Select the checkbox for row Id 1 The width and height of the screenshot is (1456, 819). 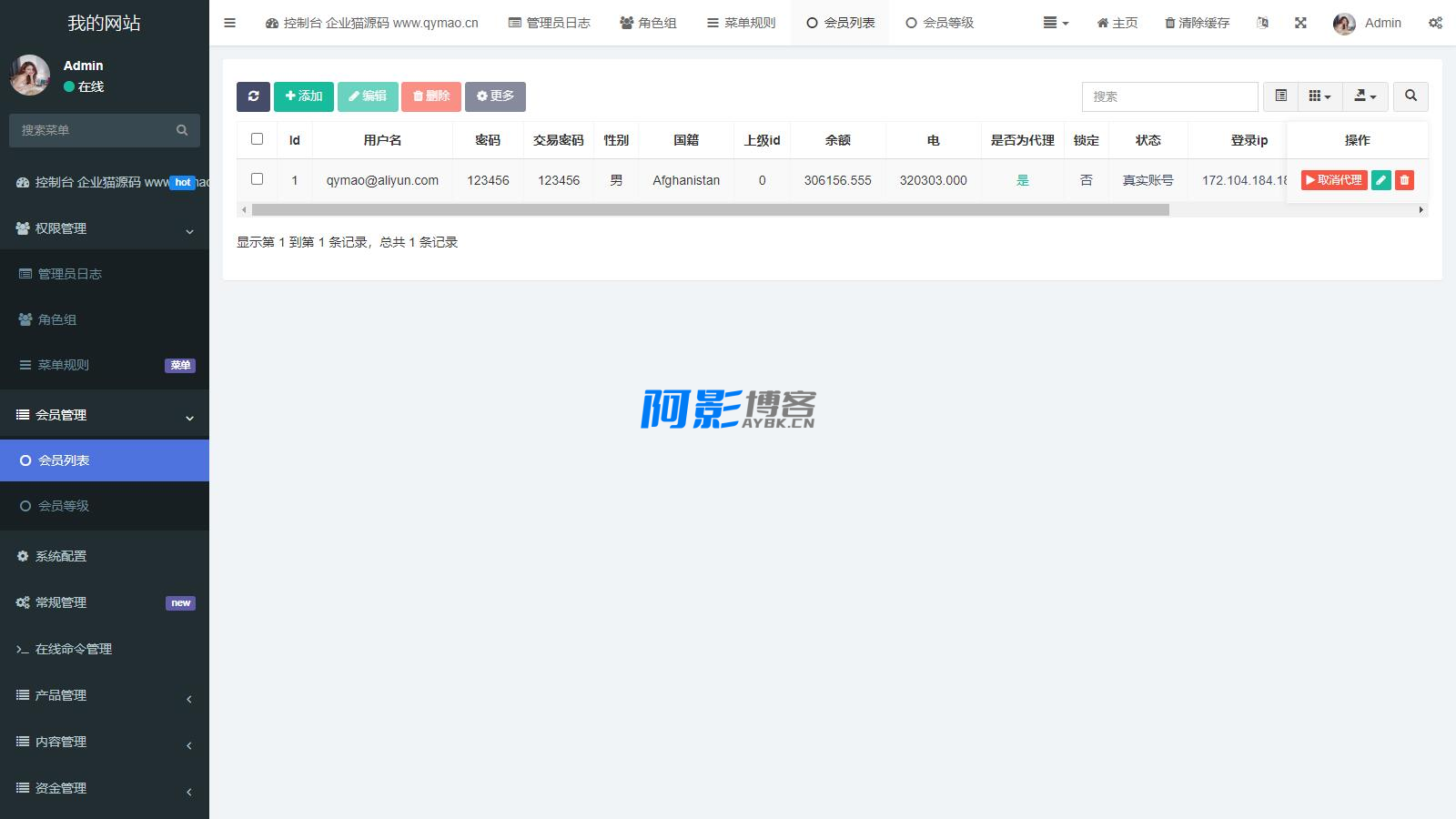(257, 179)
